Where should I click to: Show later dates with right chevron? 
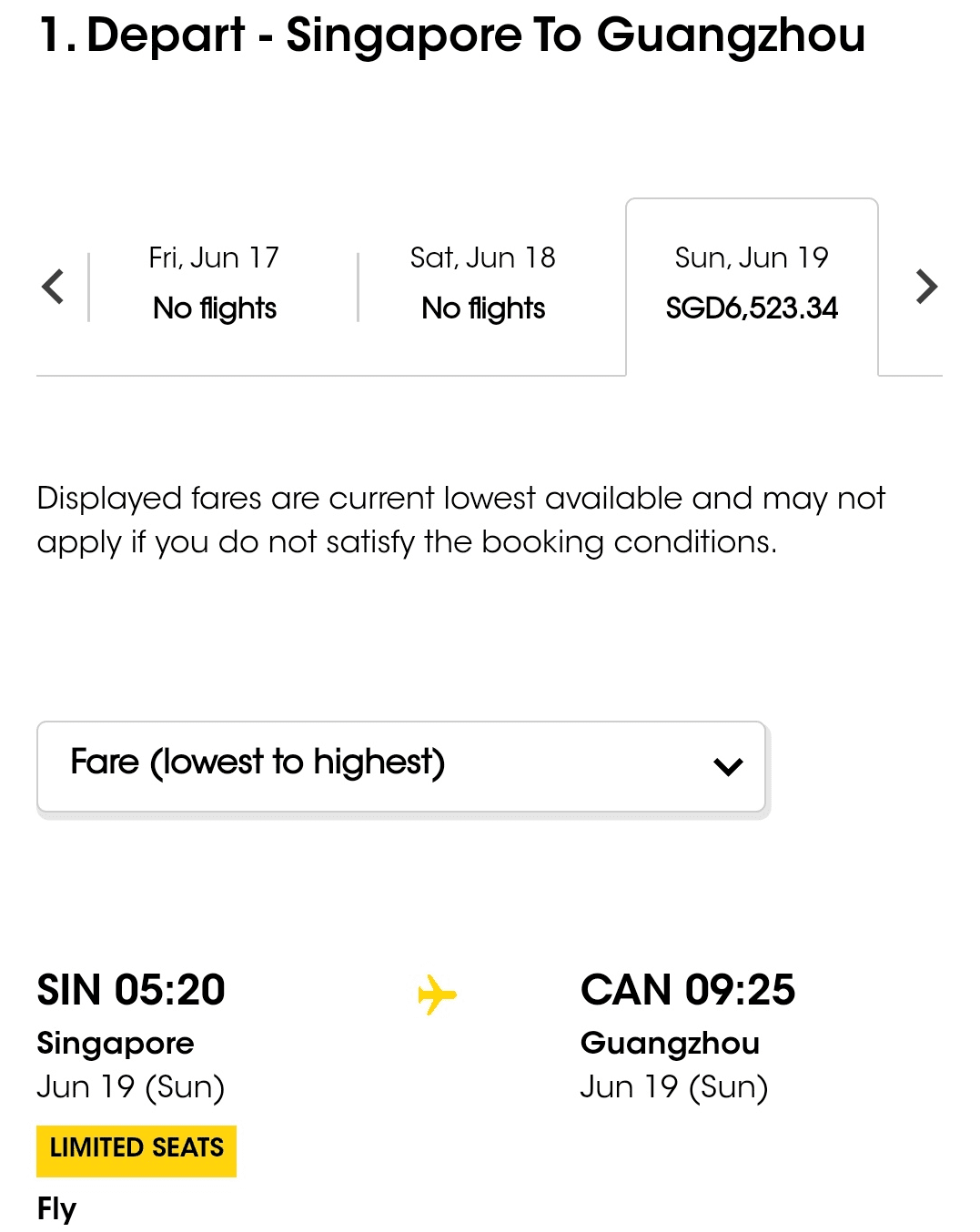[925, 287]
